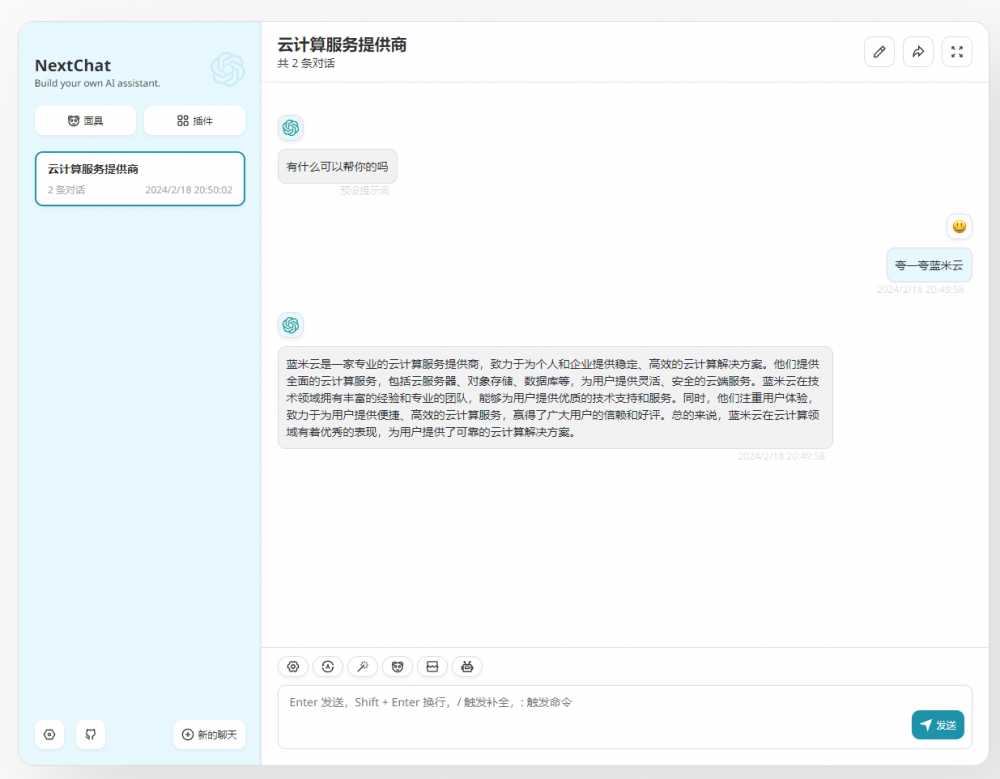The height and width of the screenshot is (779, 1000).
Task: Click the clear context break icon
Action: click(x=432, y=666)
